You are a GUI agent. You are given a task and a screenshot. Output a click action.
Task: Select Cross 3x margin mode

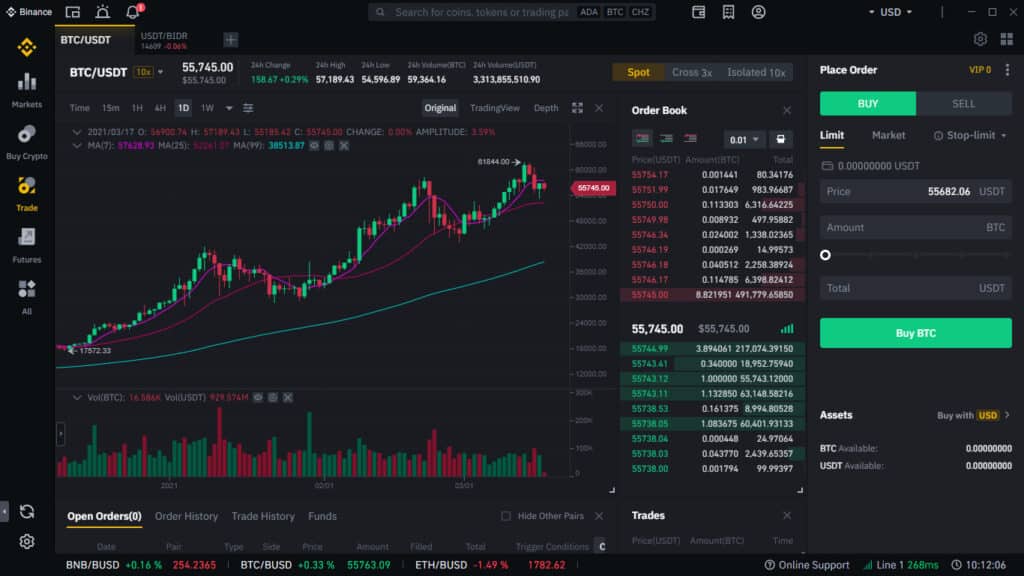(692, 72)
